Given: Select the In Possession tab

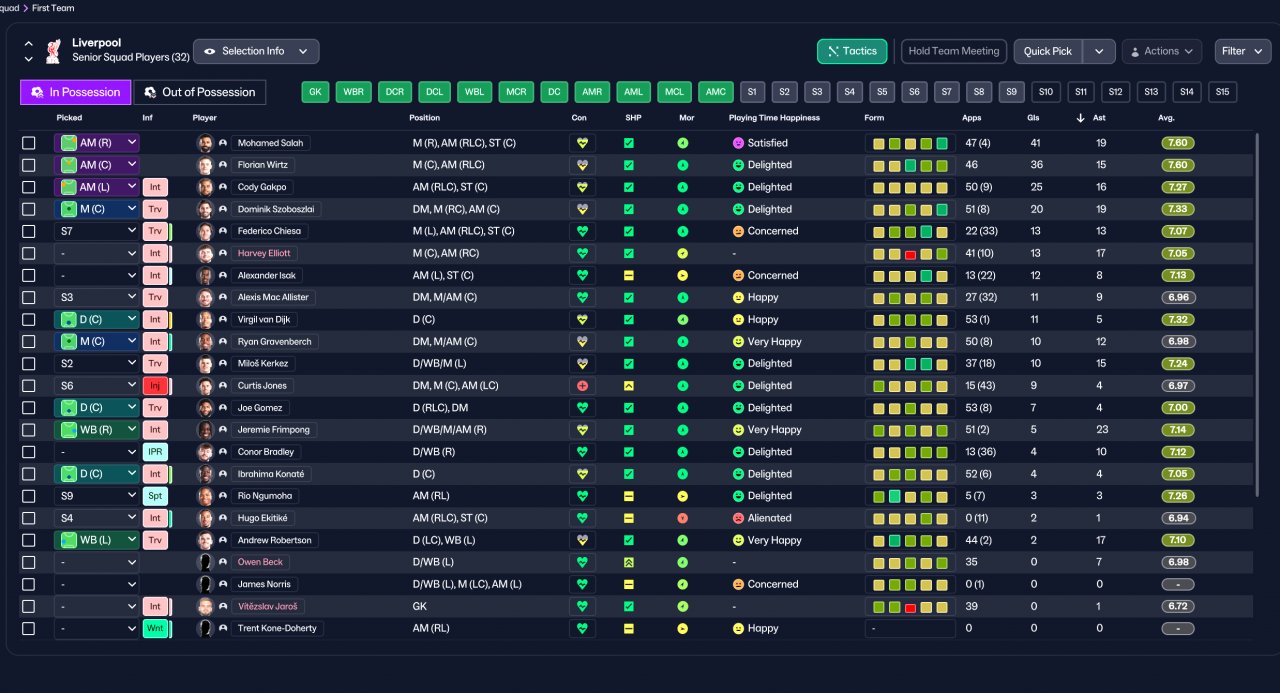Looking at the screenshot, I should [76, 92].
